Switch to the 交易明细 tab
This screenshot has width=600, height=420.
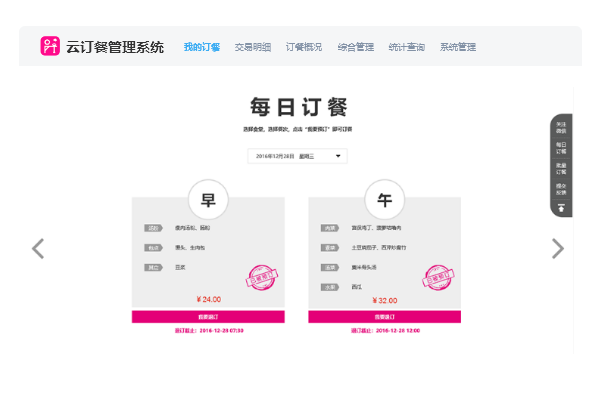click(x=253, y=47)
